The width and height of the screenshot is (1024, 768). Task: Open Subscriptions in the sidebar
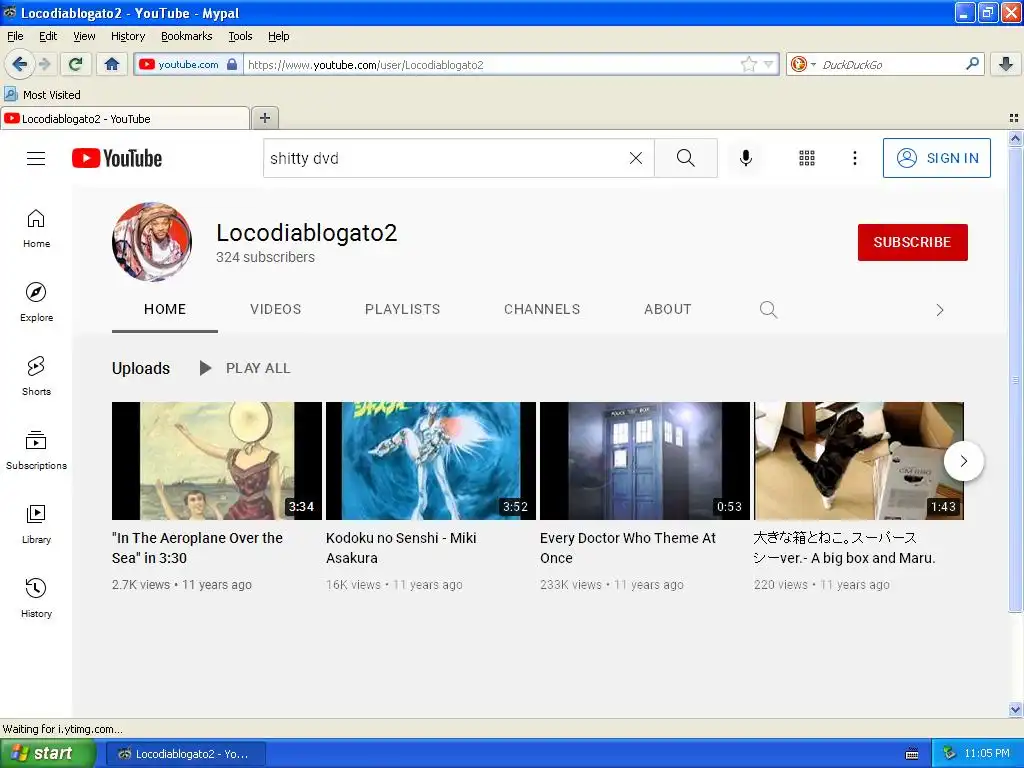[x=37, y=450]
